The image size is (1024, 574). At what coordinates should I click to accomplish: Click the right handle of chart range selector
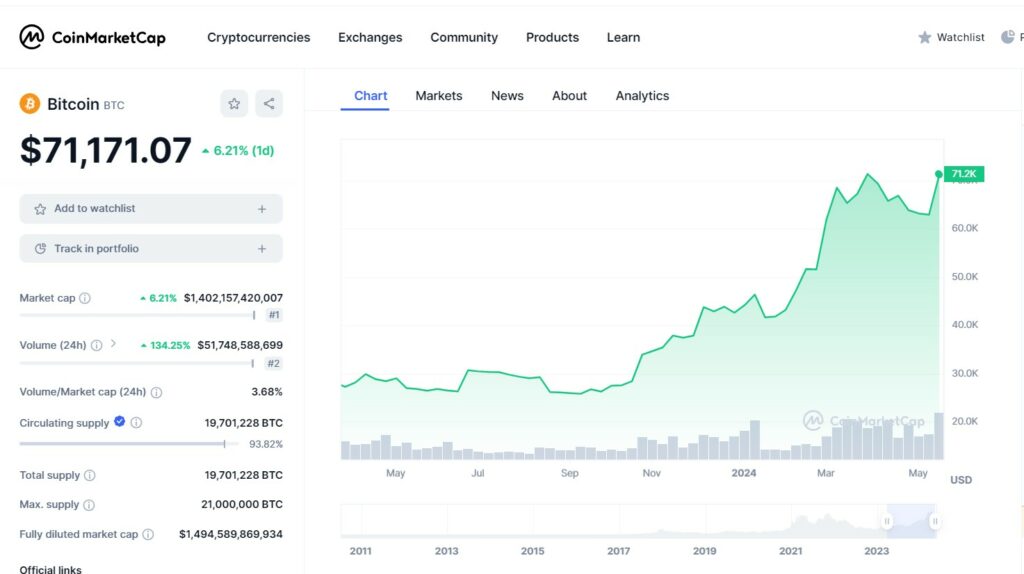[x=935, y=521]
